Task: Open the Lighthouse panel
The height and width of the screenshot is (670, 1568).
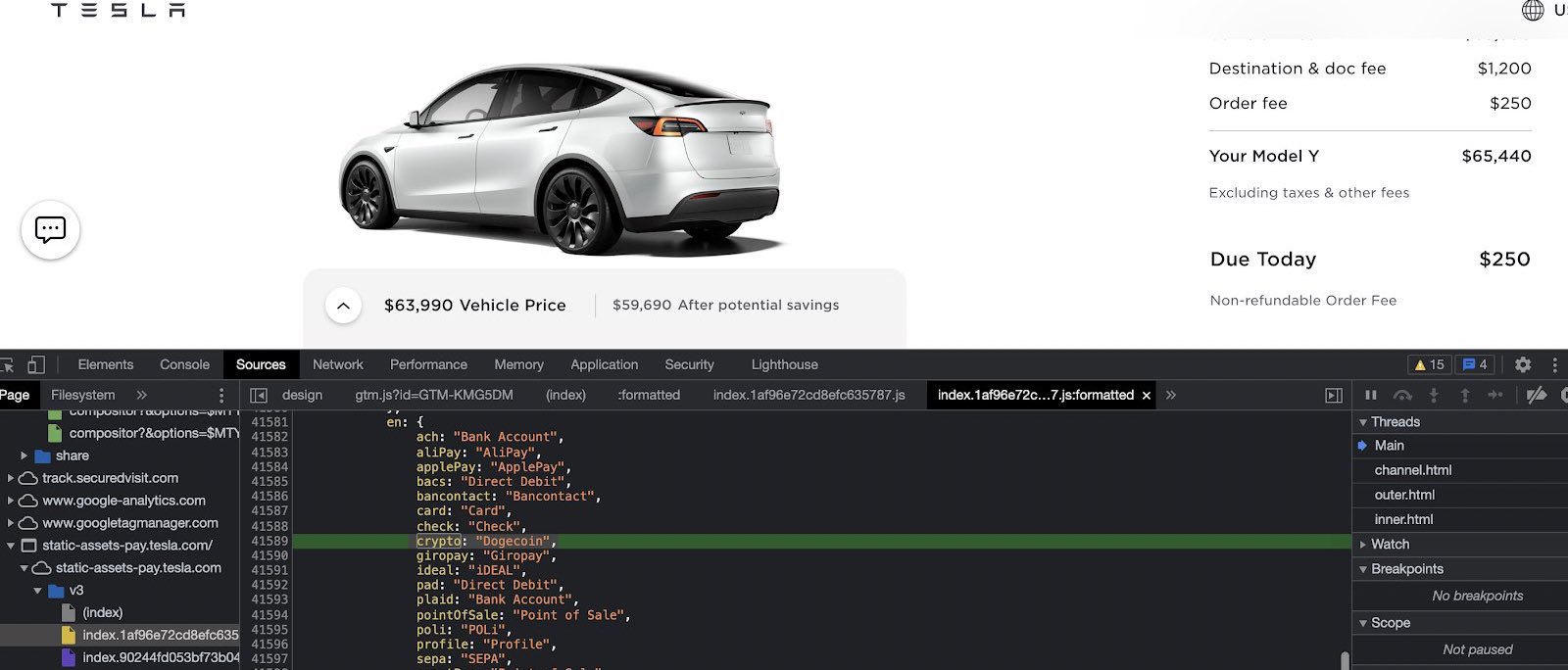Action: point(784,364)
